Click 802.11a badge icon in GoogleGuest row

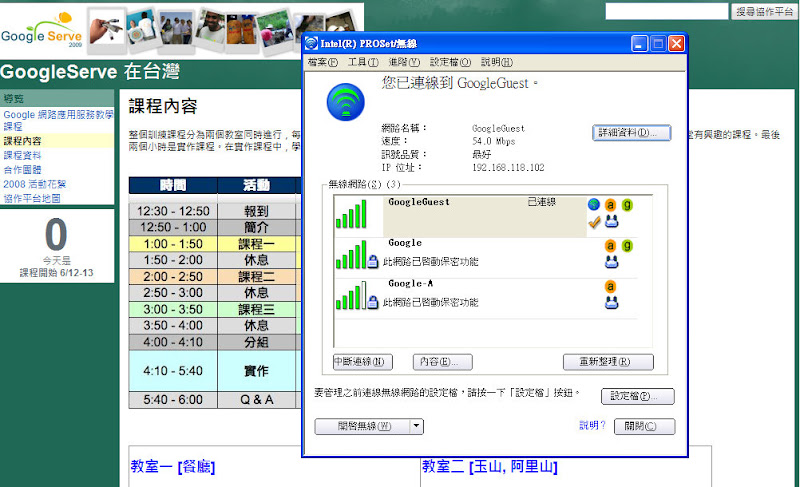610,205
